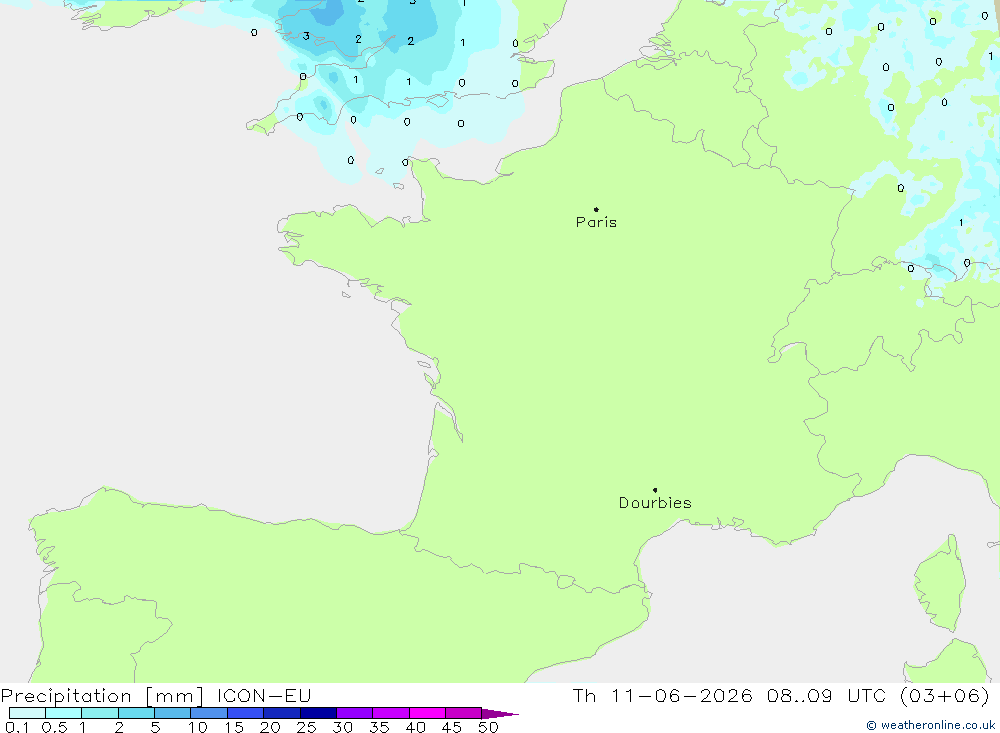Click the '35' legend scale label

pyautogui.click(x=379, y=727)
